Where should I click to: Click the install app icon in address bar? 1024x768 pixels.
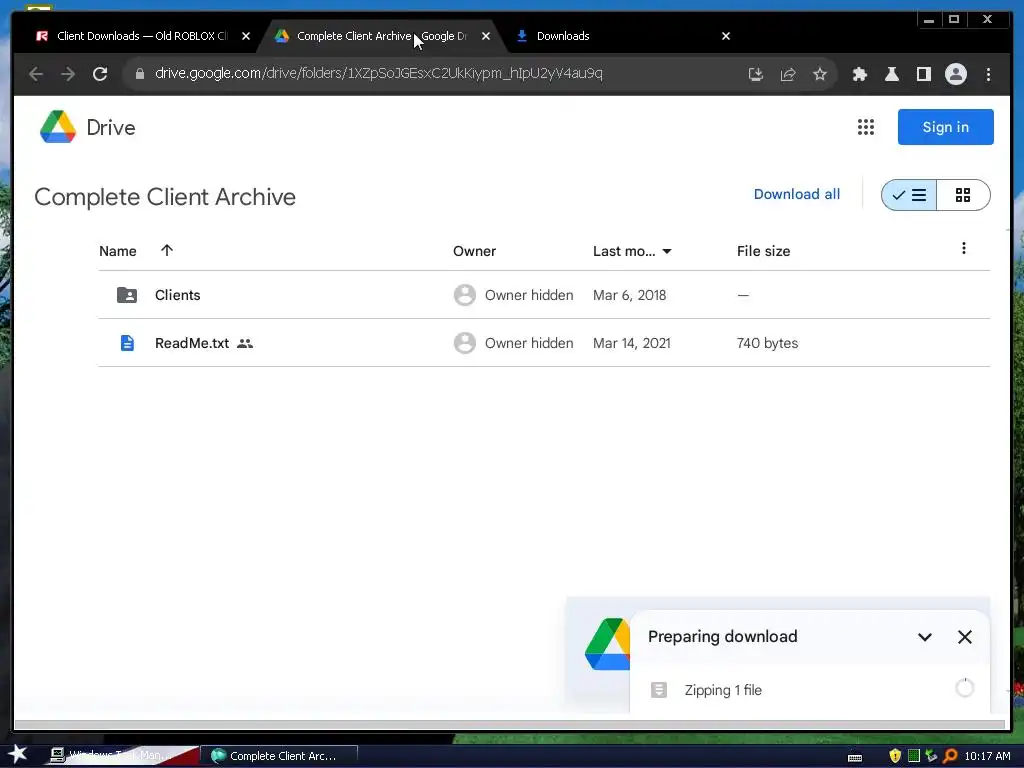coord(756,74)
